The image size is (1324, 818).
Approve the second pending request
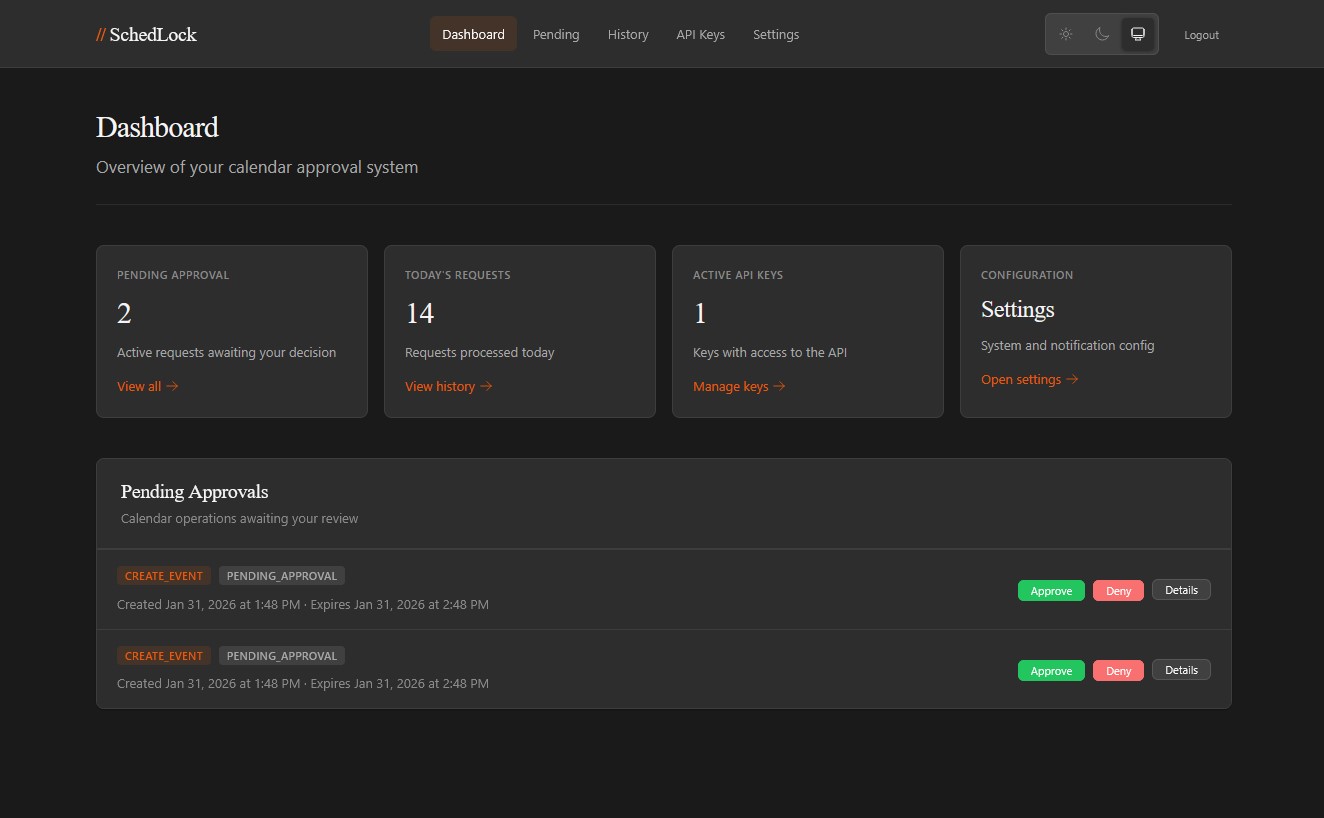[x=1051, y=671]
